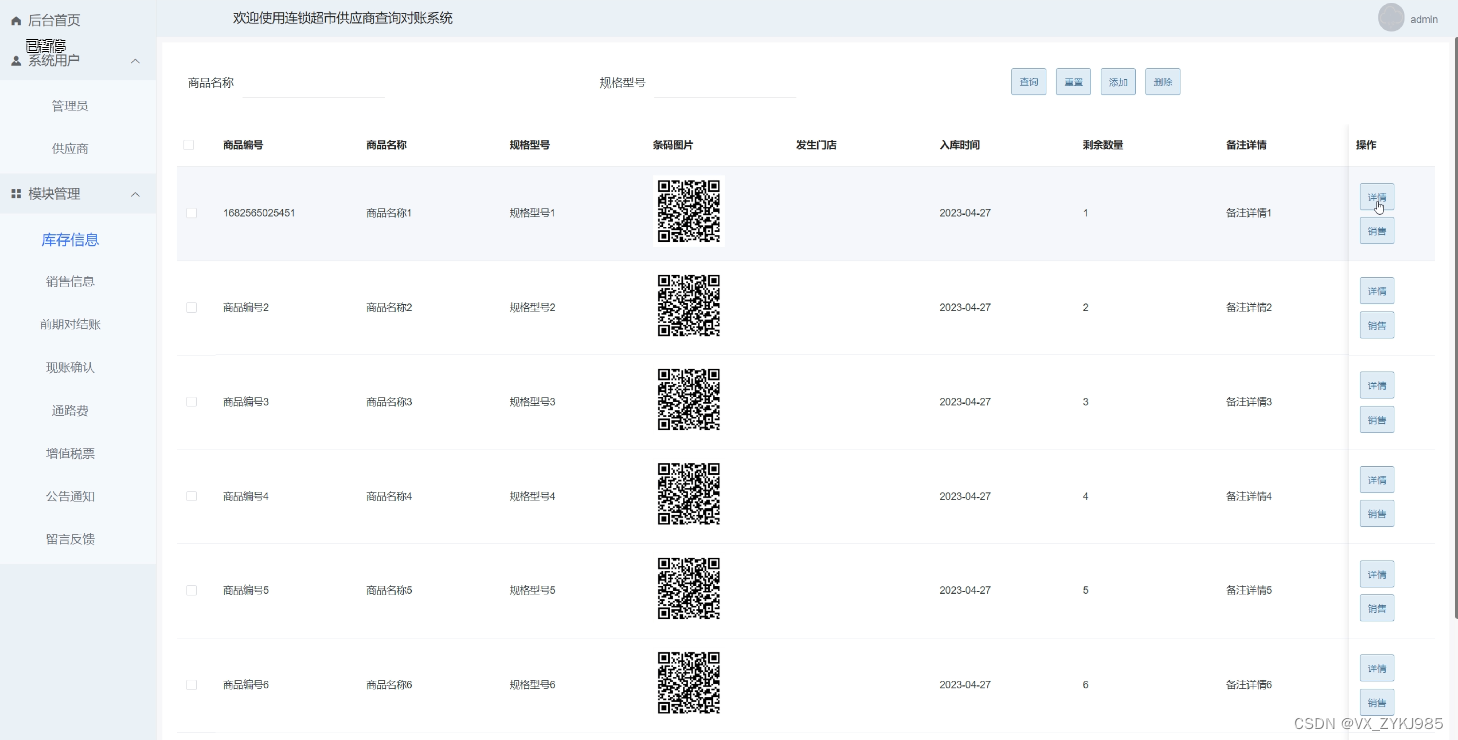Collapse the 模块管理 menu with its chevron
Image resolution: width=1458 pixels, height=740 pixels.
(136, 194)
